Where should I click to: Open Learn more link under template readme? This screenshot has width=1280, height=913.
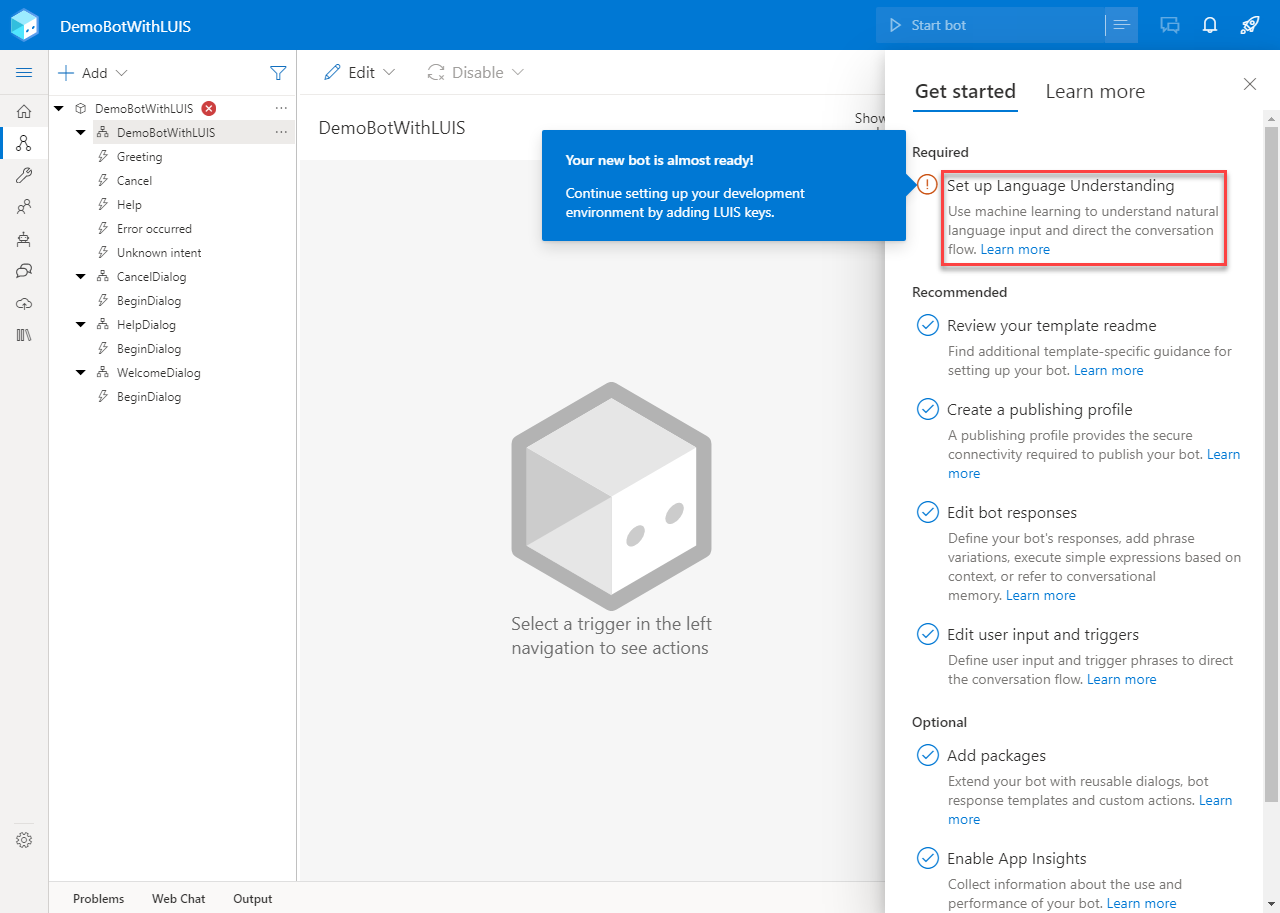click(x=1108, y=370)
